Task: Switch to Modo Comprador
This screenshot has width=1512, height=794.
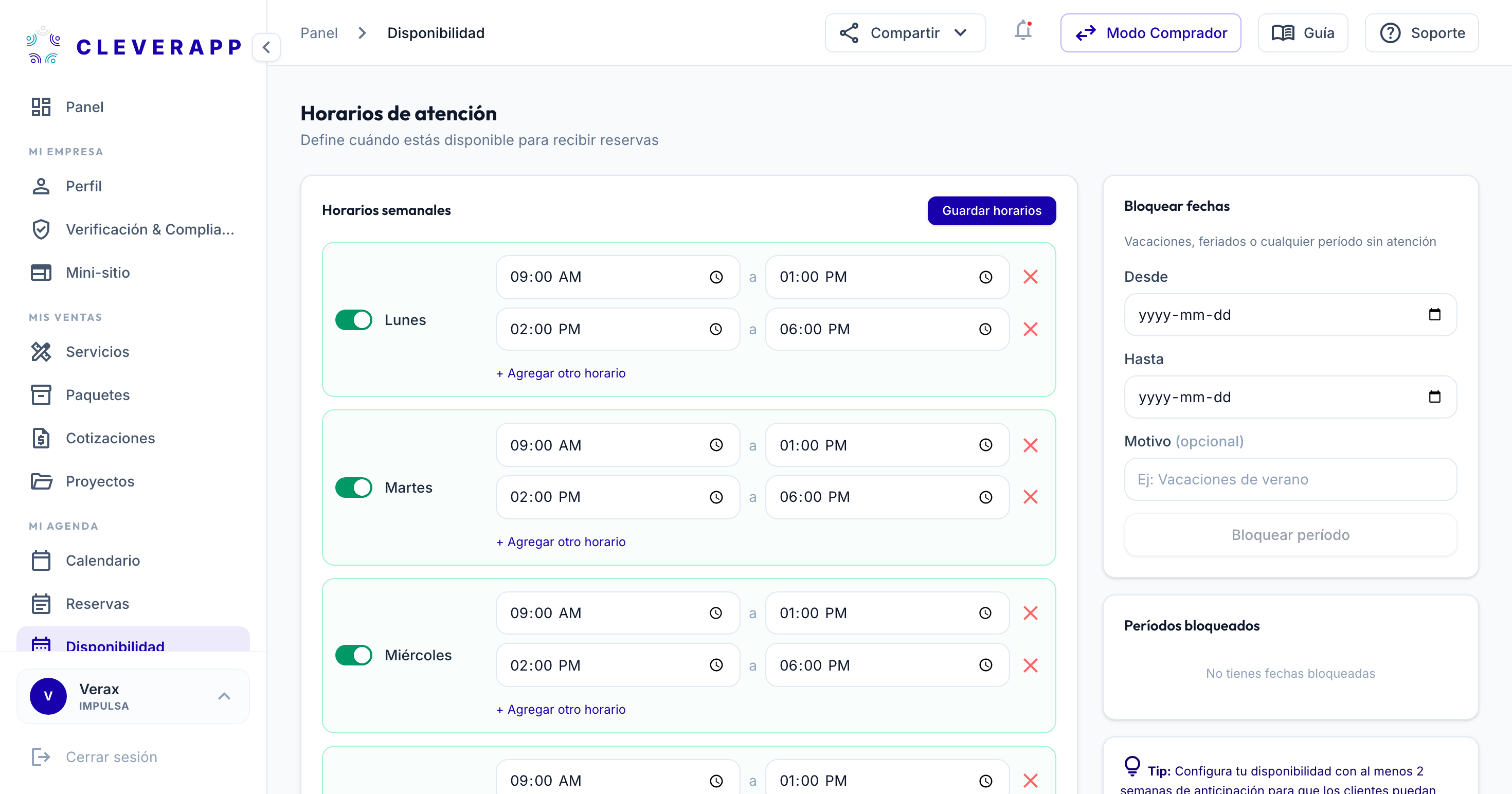Action: pos(1150,33)
